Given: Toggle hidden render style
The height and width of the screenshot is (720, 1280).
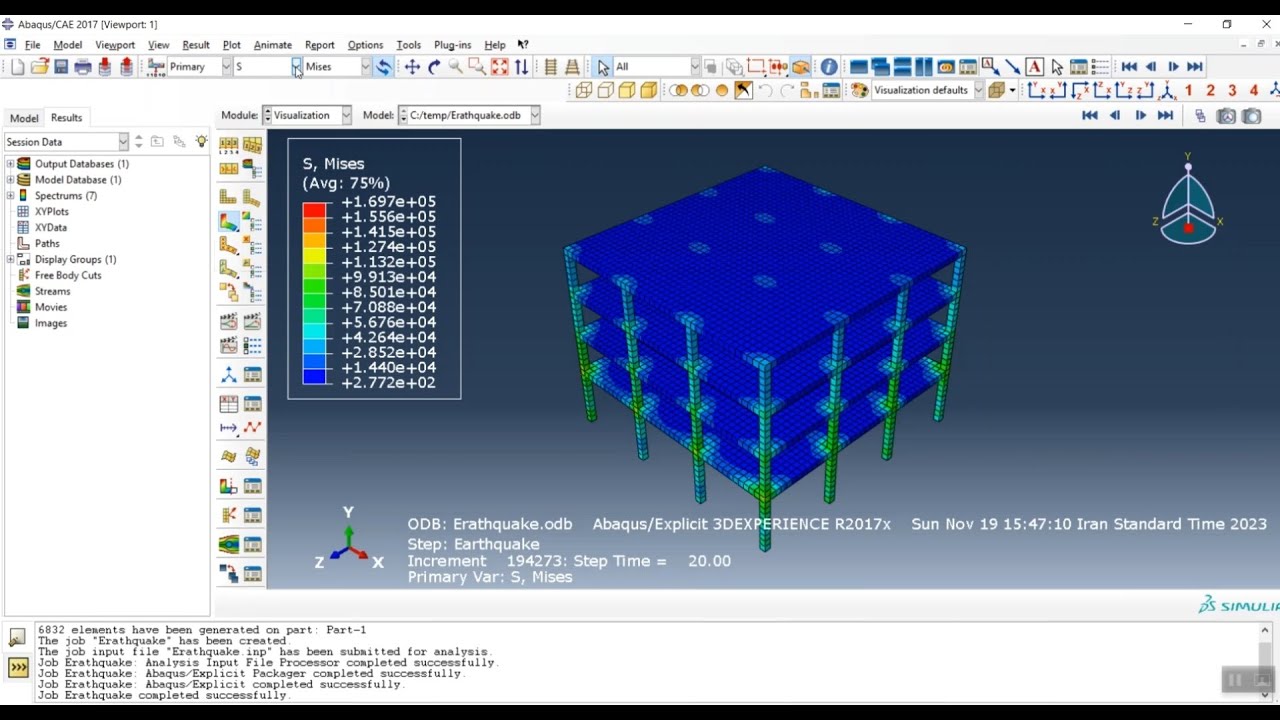Looking at the screenshot, I should 605,90.
